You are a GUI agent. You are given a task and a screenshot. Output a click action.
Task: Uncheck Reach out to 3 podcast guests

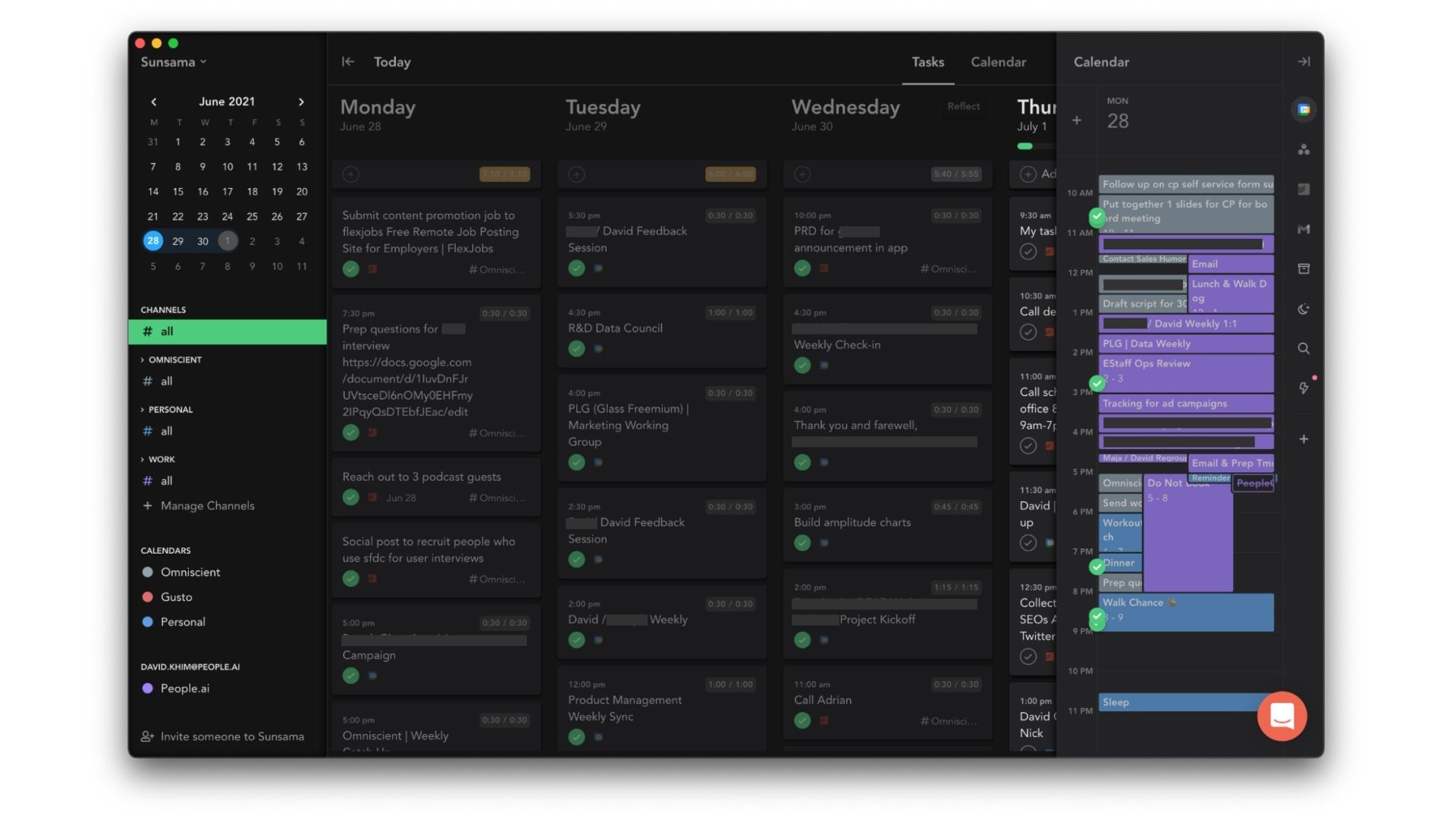[350, 497]
